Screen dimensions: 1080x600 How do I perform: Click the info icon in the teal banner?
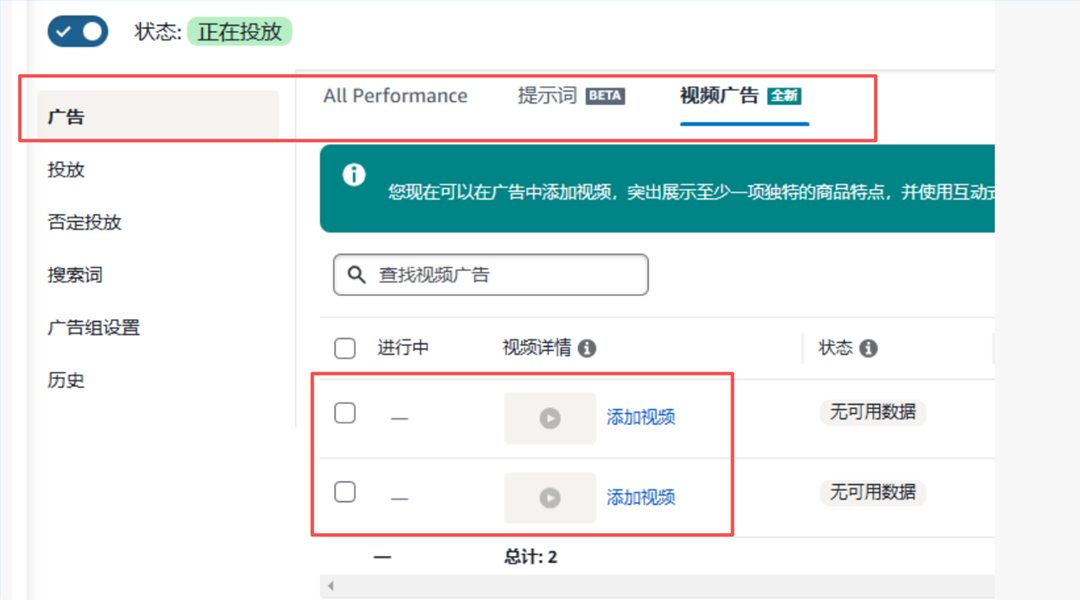[353, 176]
